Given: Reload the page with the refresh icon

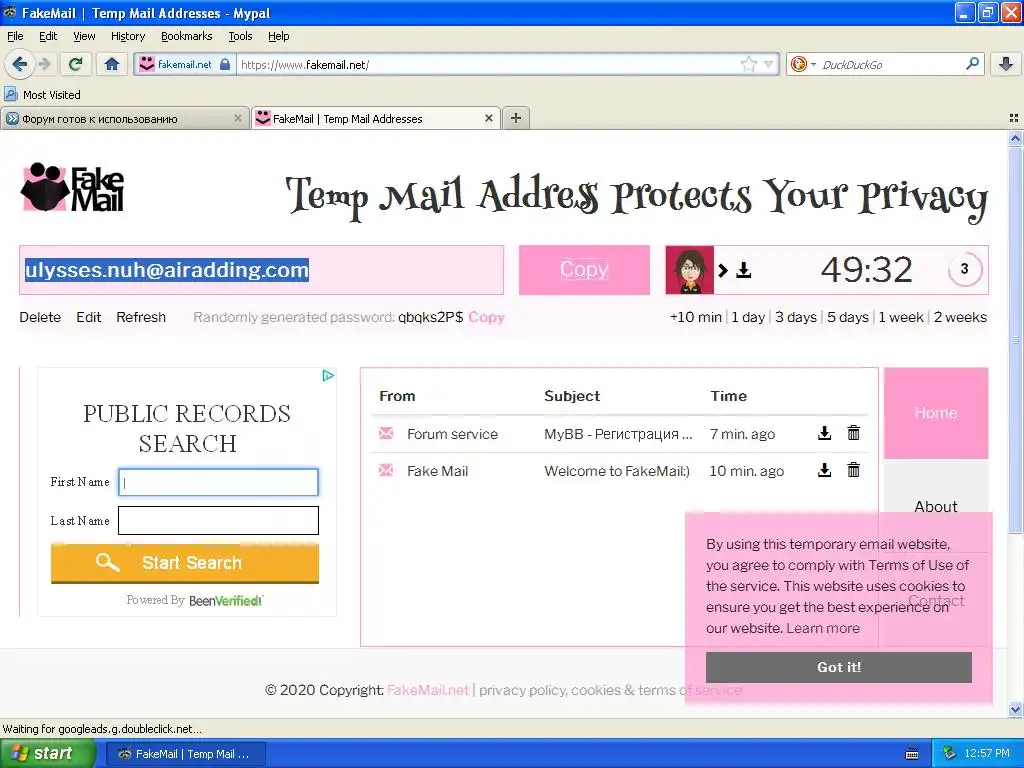Looking at the screenshot, I should pyautogui.click(x=76, y=64).
